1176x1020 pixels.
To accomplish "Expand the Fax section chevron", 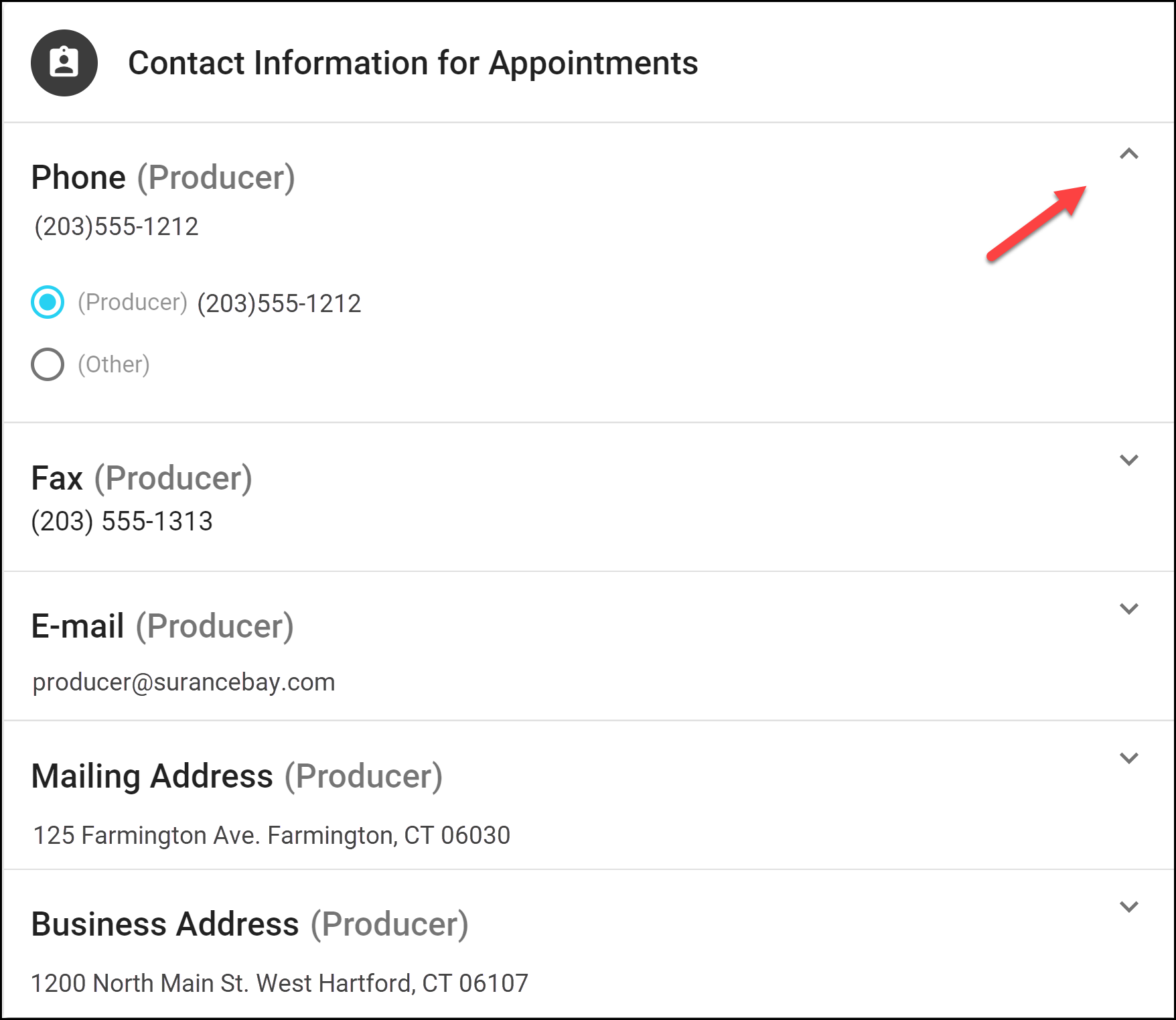I will 1129,460.
